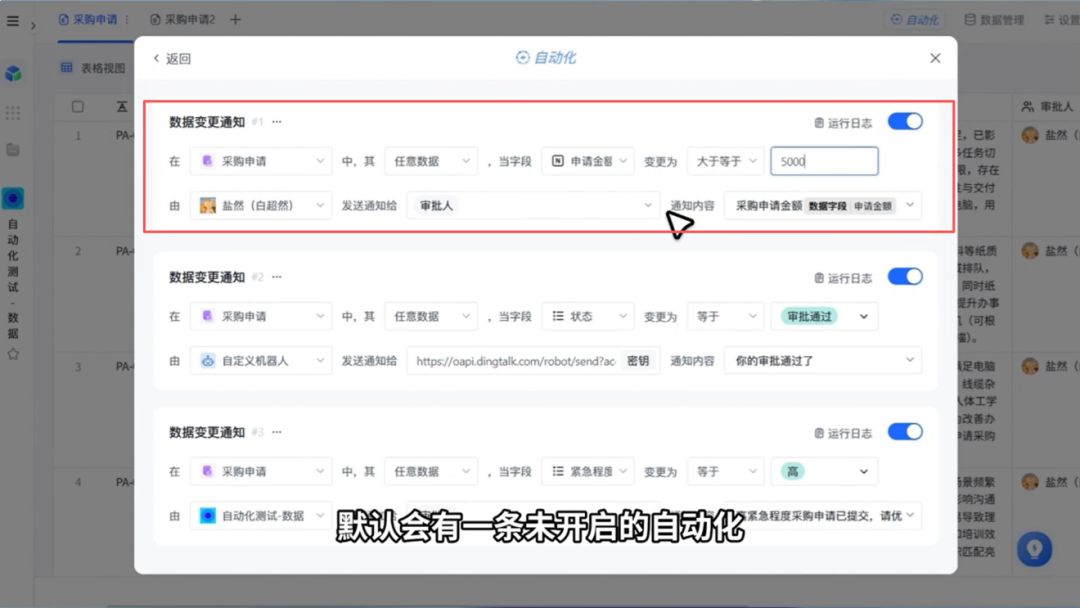Disable automation rule #2 toggle
The height and width of the screenshot is (608, 1080).
(905, 276)
